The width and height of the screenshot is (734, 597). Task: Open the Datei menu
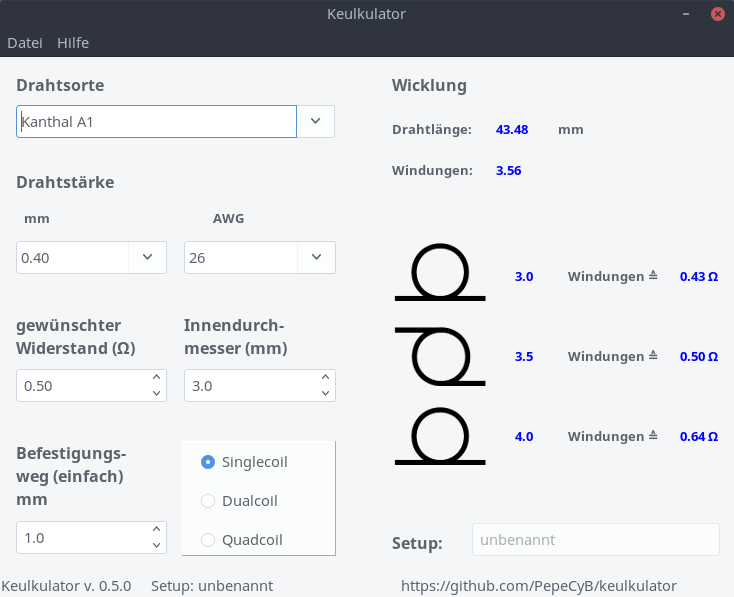[25, 43]
